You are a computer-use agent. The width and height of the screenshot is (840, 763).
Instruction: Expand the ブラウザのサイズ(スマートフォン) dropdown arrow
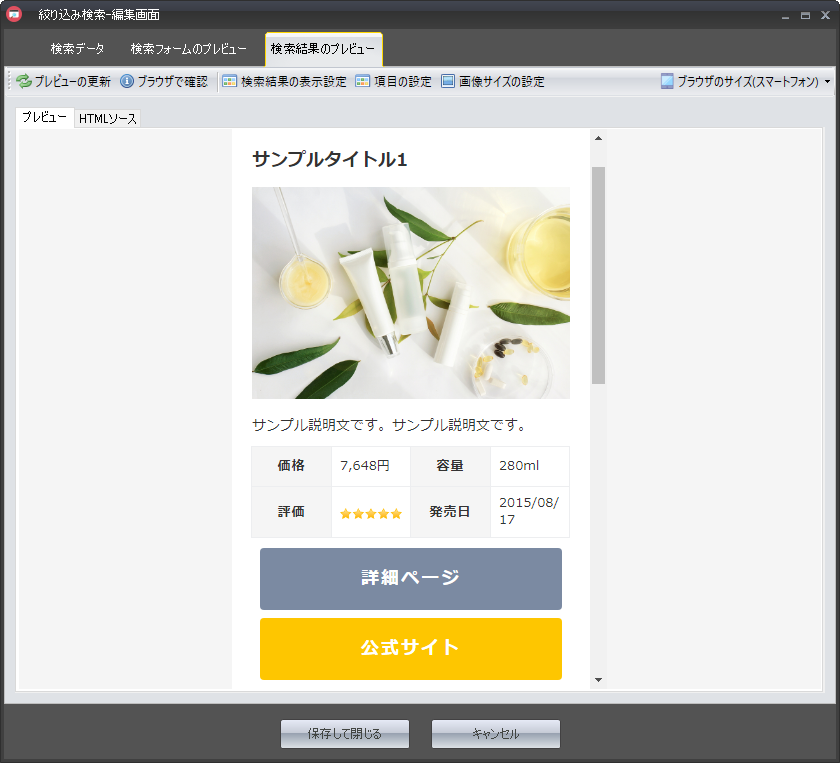tap(827, 82)
